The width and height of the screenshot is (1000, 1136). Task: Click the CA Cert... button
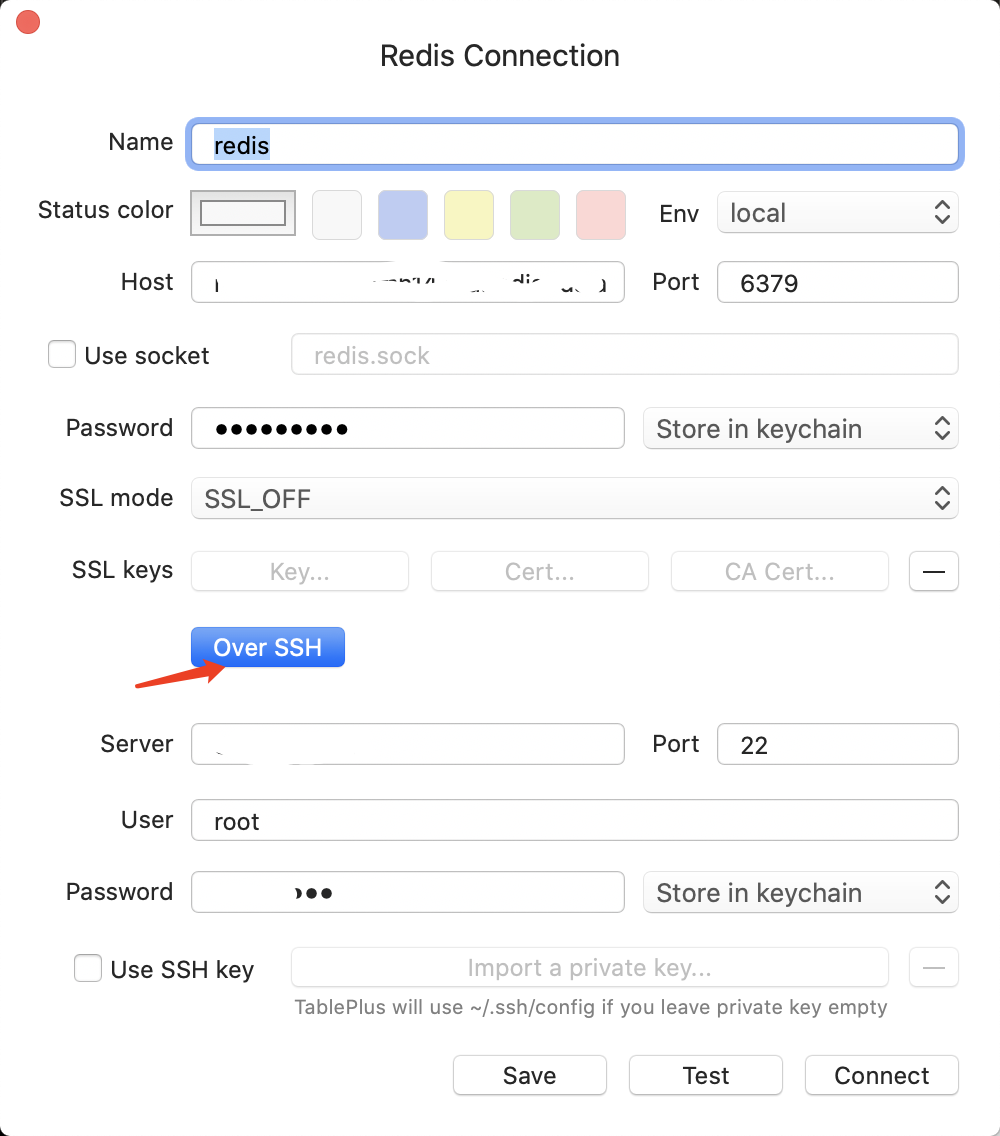[x=779, y=571]
